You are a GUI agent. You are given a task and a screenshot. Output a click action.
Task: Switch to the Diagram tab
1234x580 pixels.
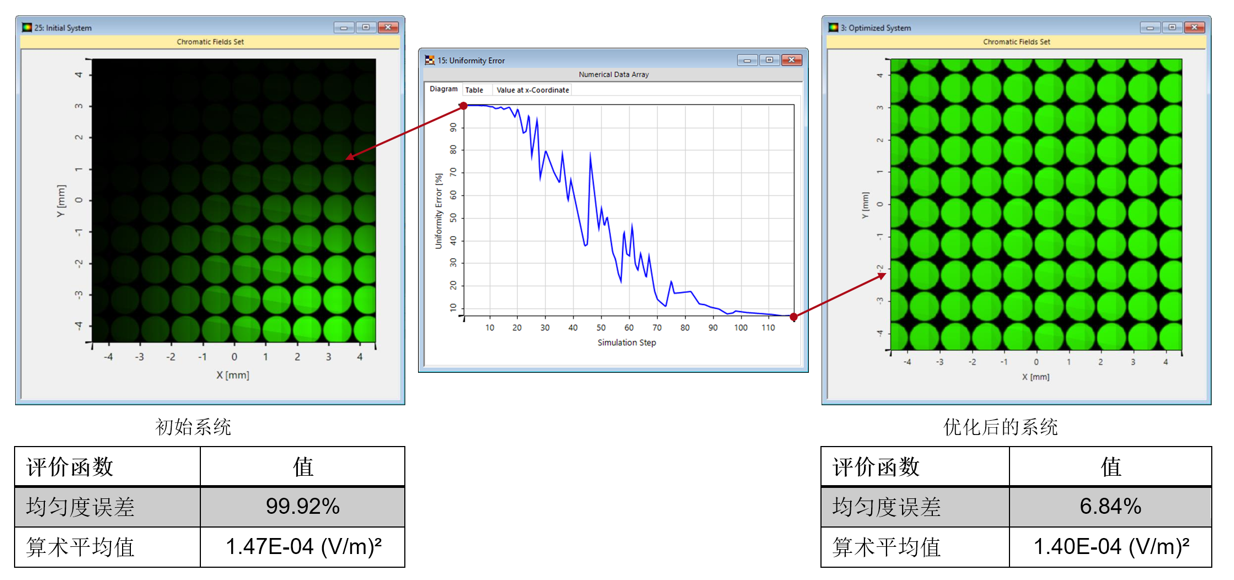(443, 89)
